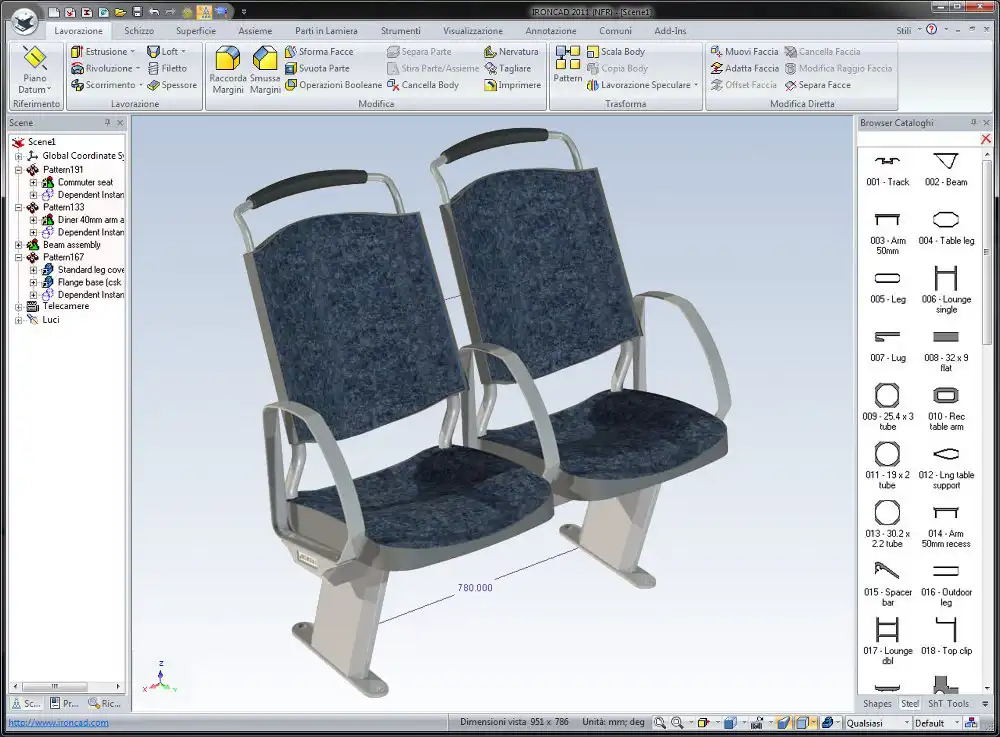Switch to the Shapes catalog tab
This screenshot has width=1000, height=737.
coord(876,704)
